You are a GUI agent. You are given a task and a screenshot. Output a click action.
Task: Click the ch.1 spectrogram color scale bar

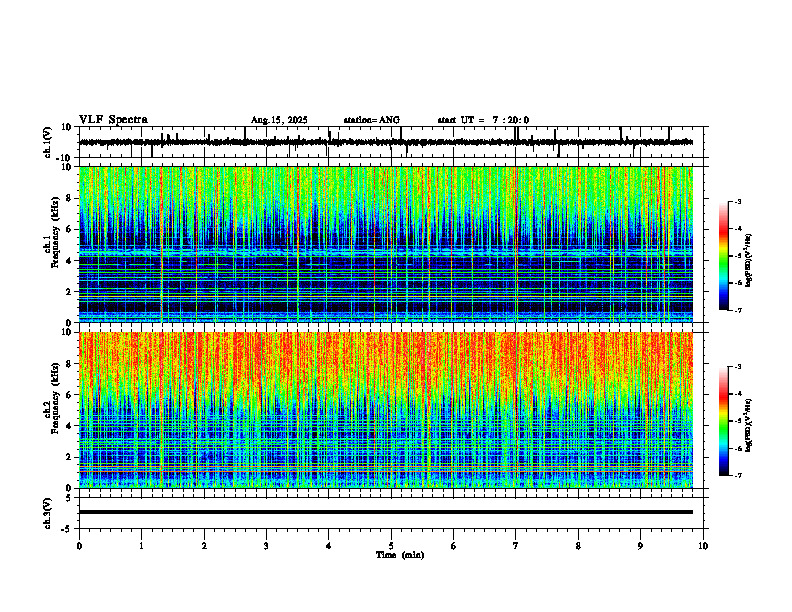723,256
